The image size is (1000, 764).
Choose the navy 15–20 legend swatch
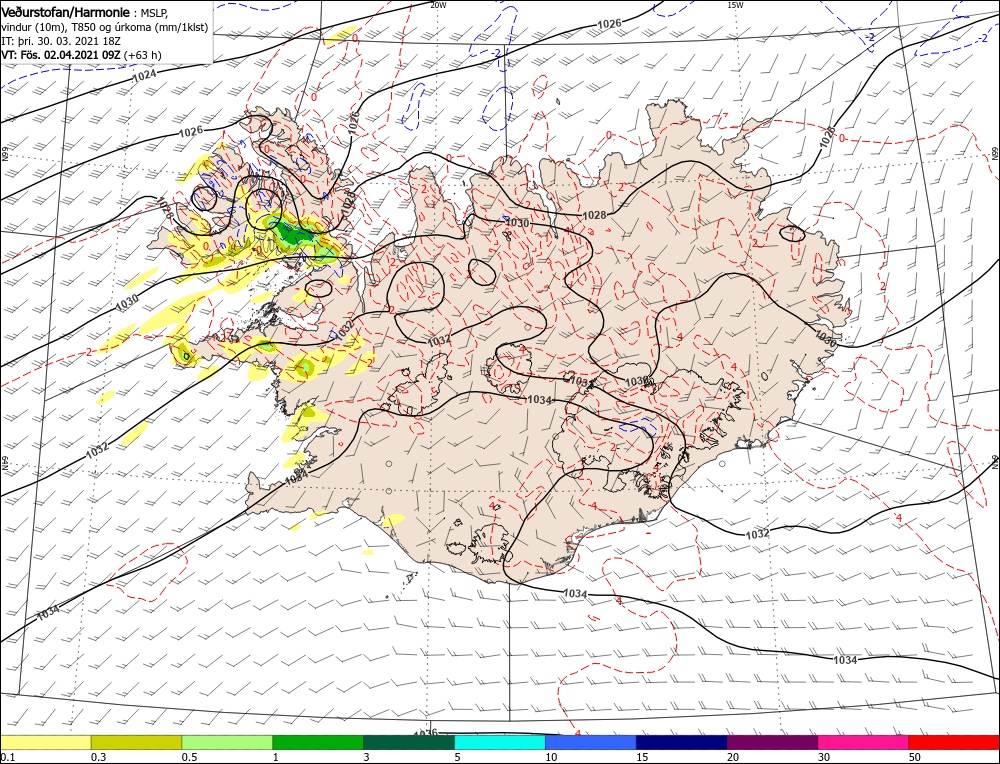(x=682, y=742)
